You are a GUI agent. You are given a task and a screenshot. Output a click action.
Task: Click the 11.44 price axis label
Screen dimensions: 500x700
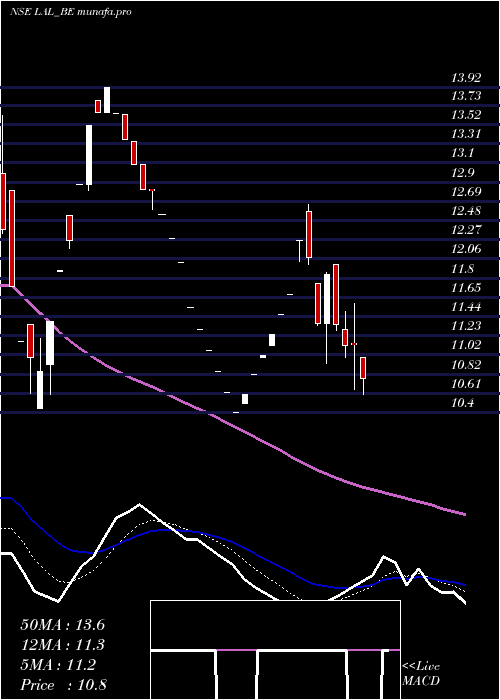[466, 307]
